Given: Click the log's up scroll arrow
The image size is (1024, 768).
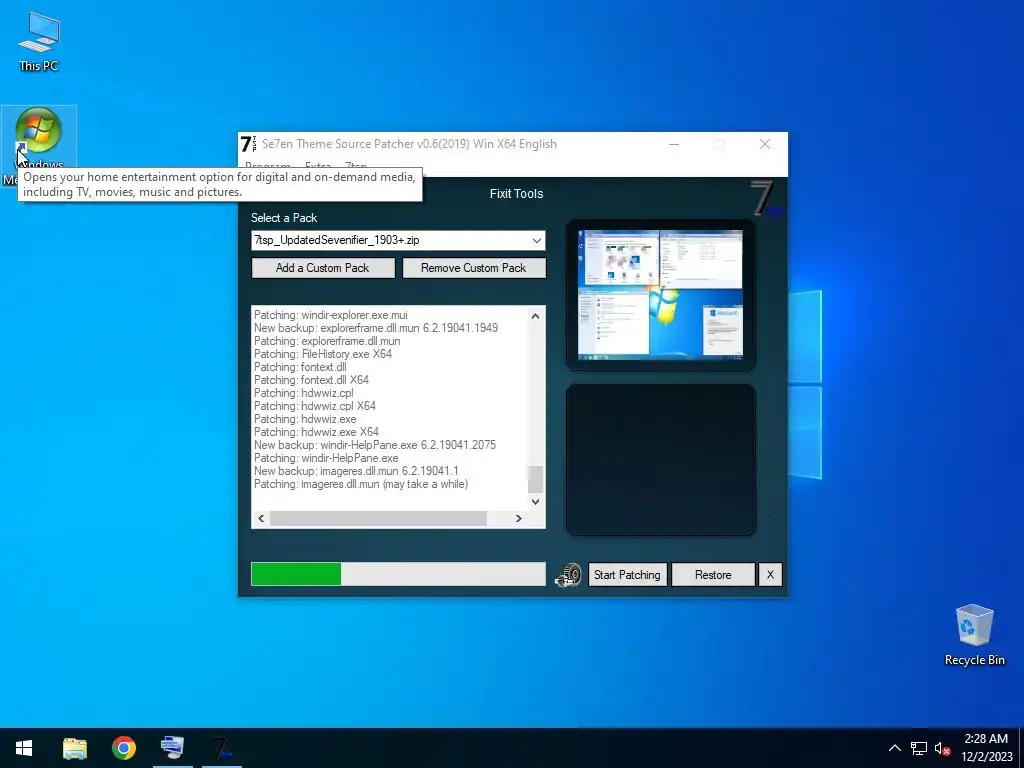Looking at the screenshot, I should pos(535,316).
